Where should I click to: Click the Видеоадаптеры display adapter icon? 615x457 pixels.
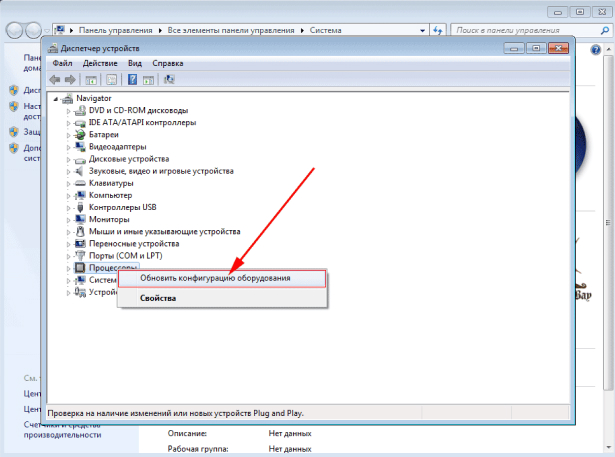click(80, 147)
